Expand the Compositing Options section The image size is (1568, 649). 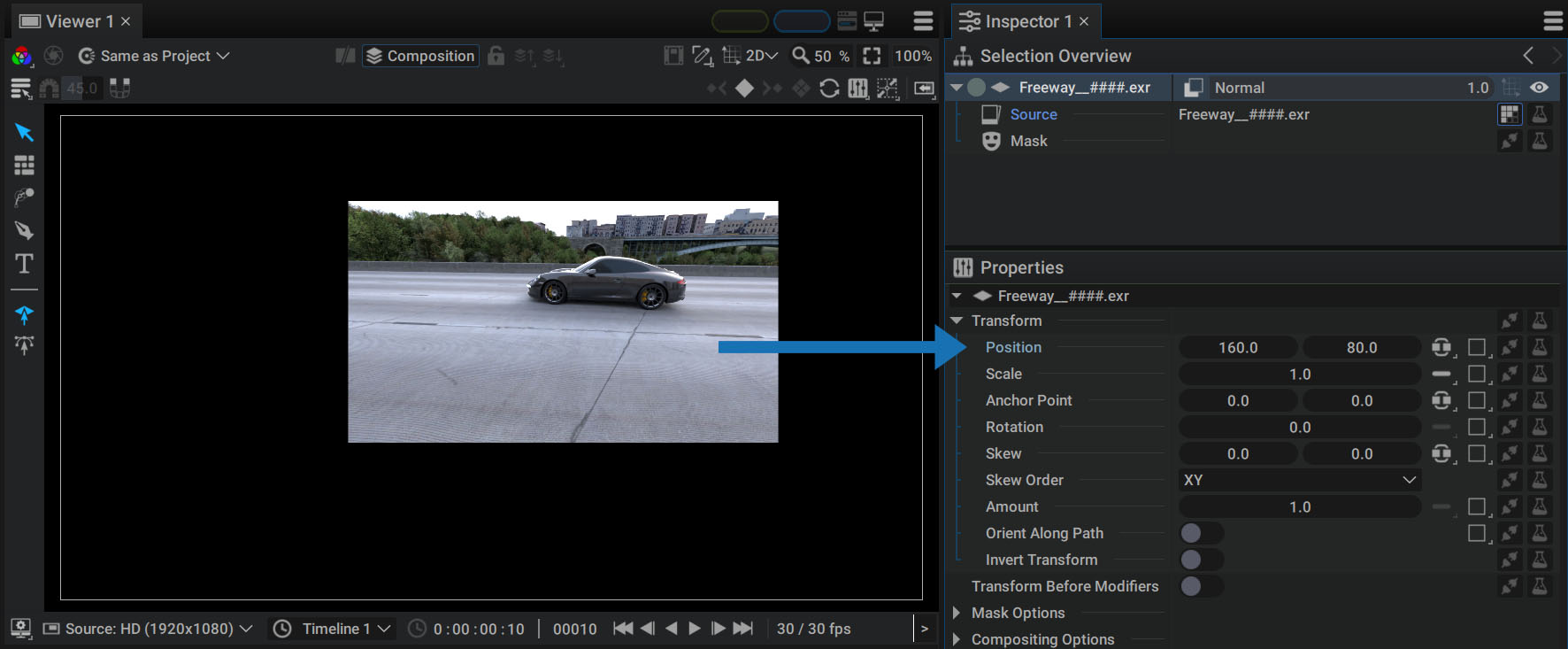956,639
